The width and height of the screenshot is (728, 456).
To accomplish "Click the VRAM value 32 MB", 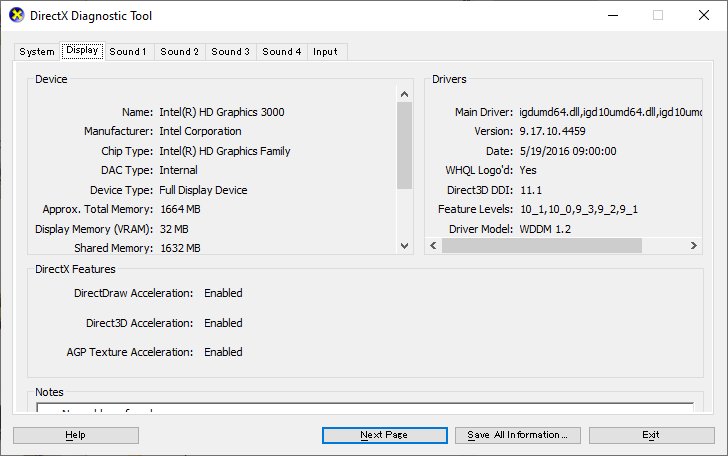I will pos(174,229).
